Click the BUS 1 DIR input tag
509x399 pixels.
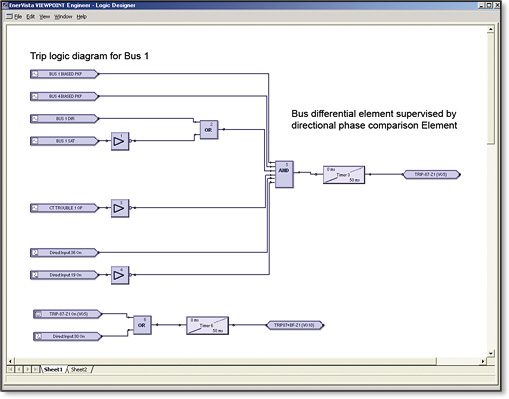[65, 119]
